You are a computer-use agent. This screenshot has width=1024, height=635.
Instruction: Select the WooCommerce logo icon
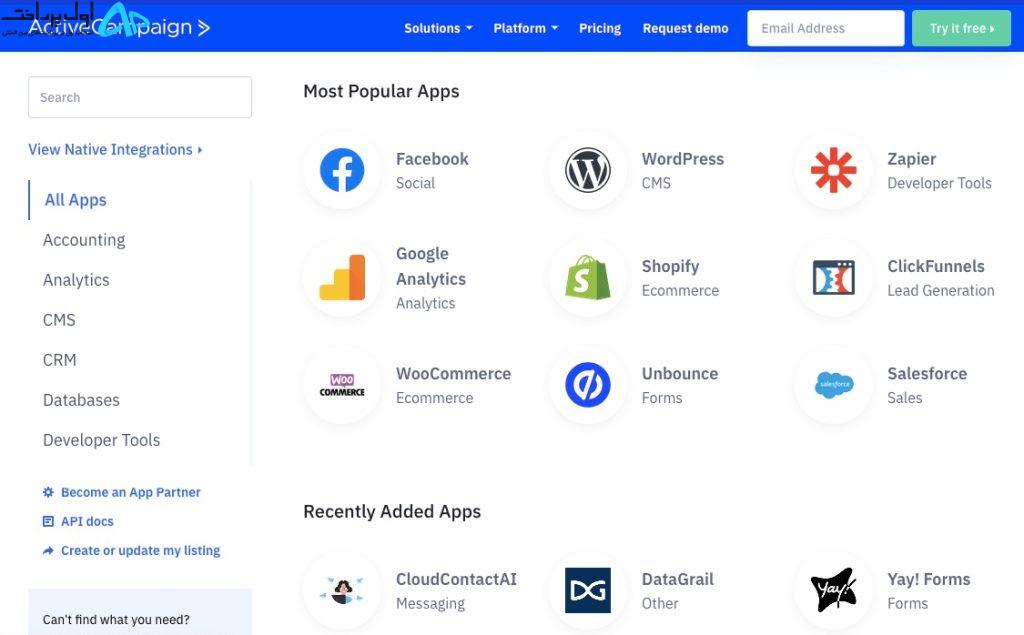click(x=342, y=385)
